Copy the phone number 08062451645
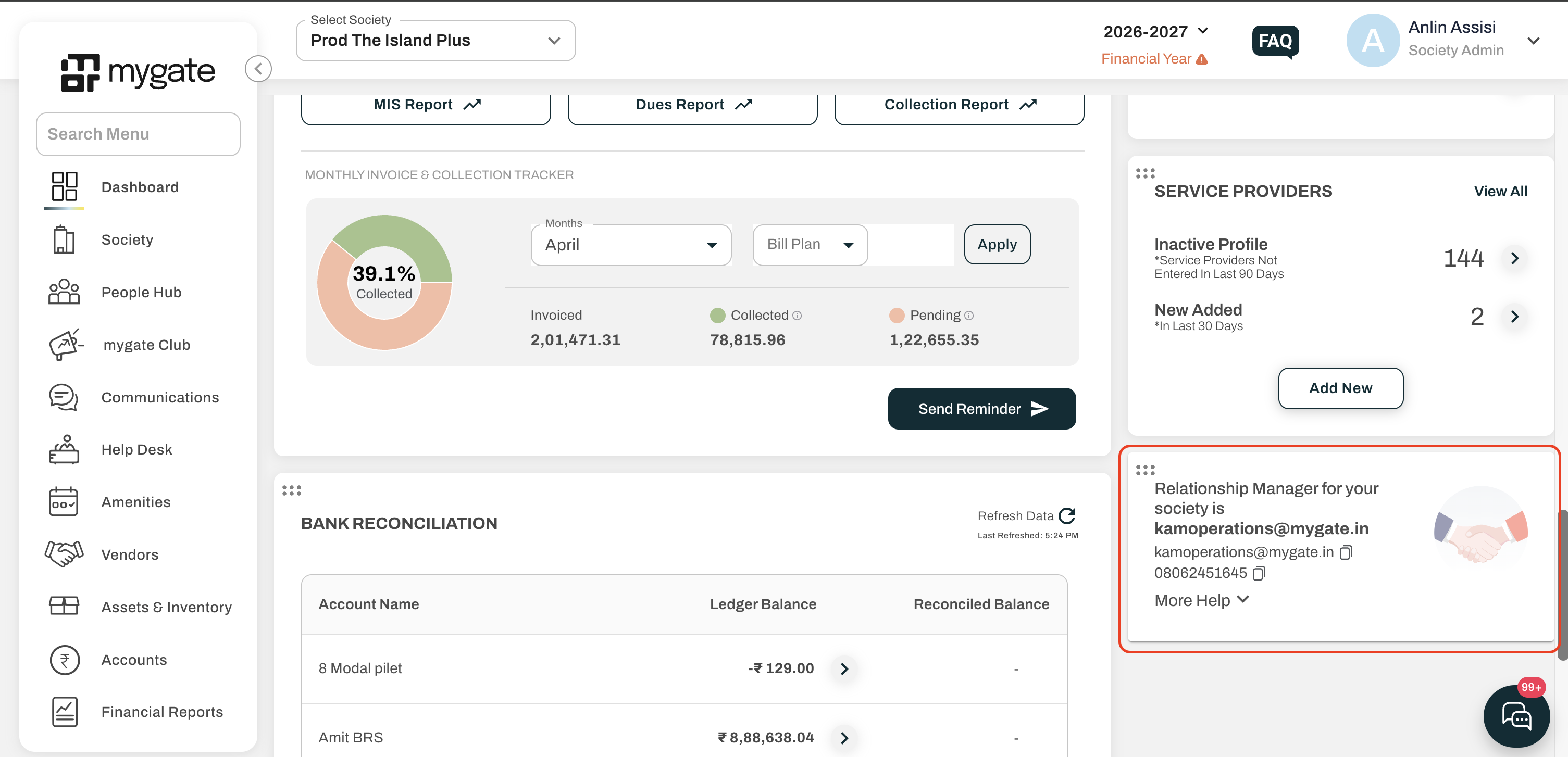1568x757 pixels. (1260, 573)
